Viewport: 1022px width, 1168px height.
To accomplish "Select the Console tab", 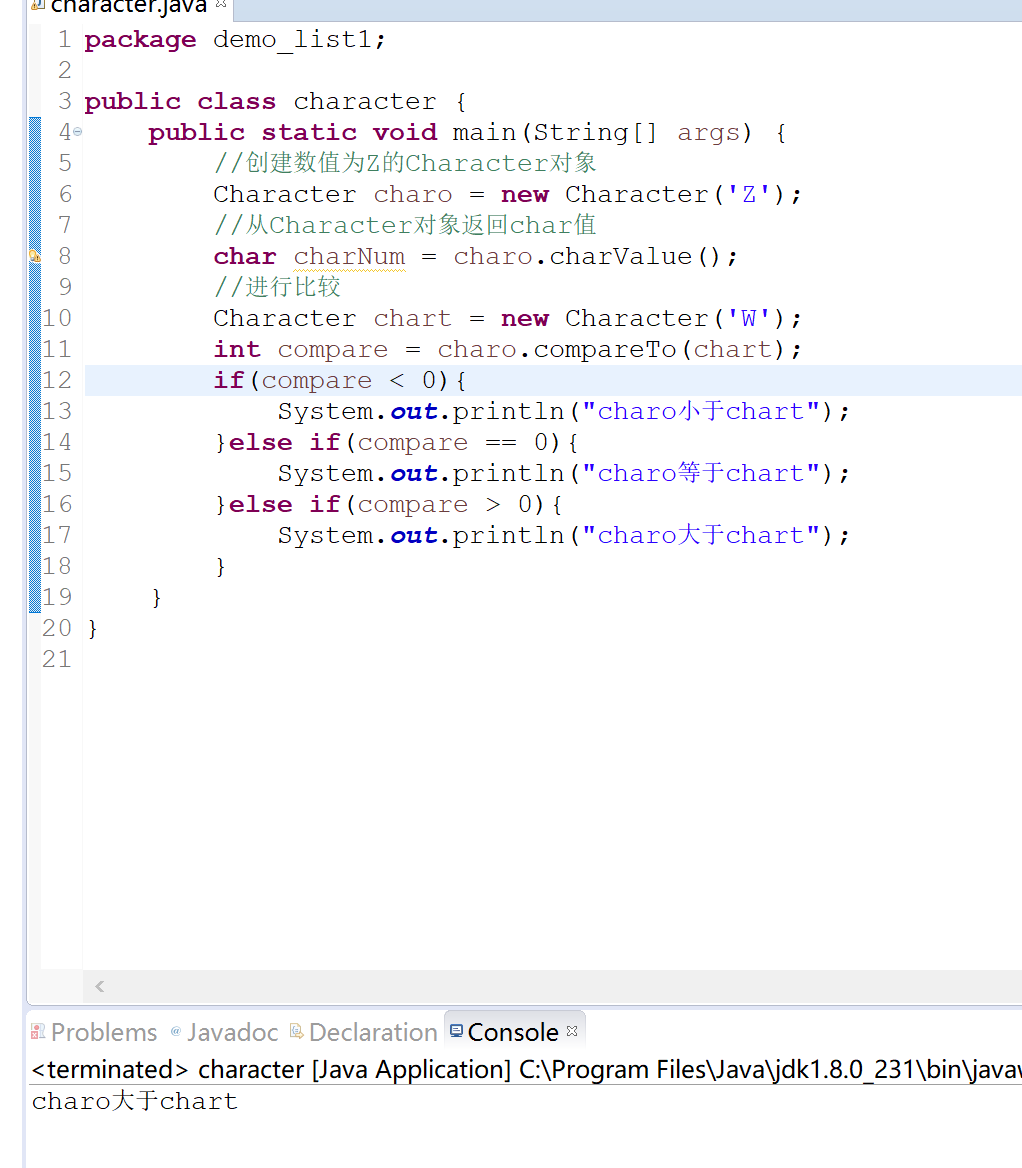I will click(512, 1032).
